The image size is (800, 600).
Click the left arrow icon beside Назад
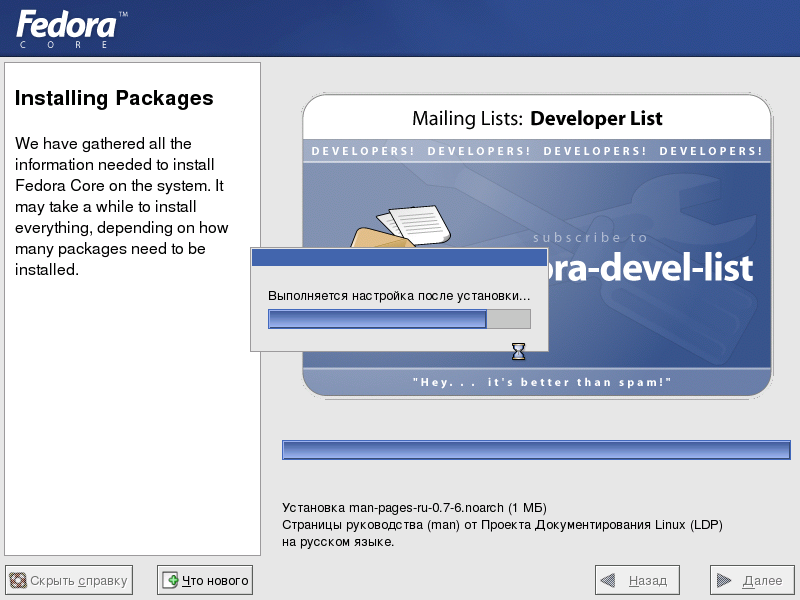tap(608, 580)
